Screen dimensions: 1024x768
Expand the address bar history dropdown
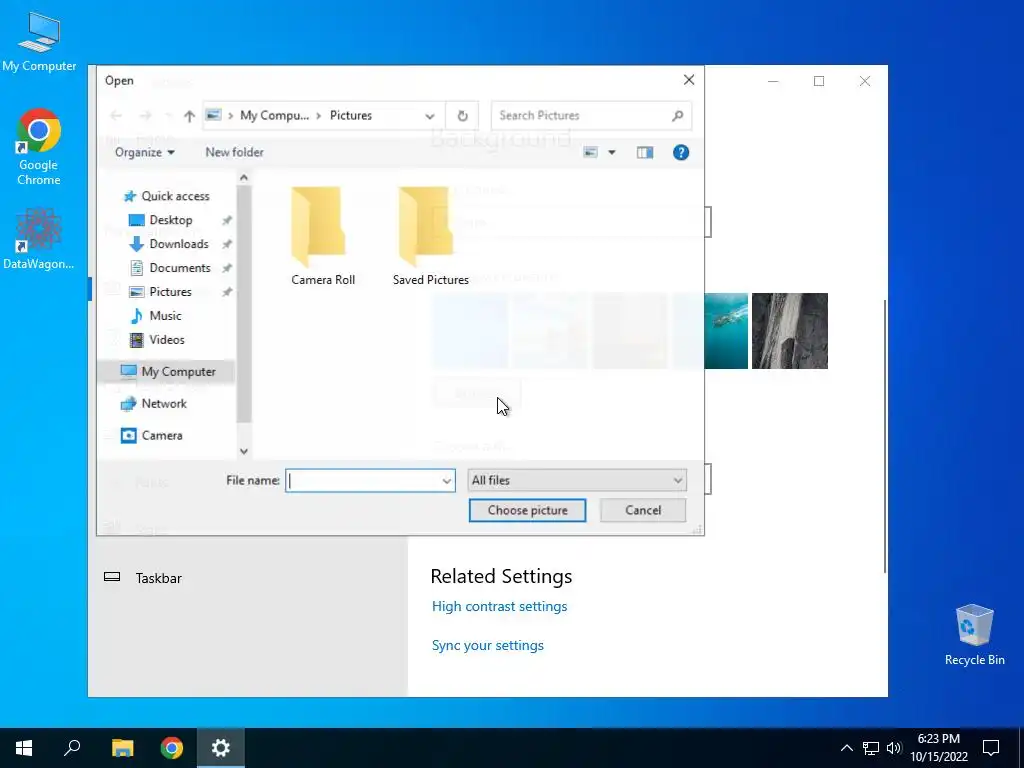430,116
